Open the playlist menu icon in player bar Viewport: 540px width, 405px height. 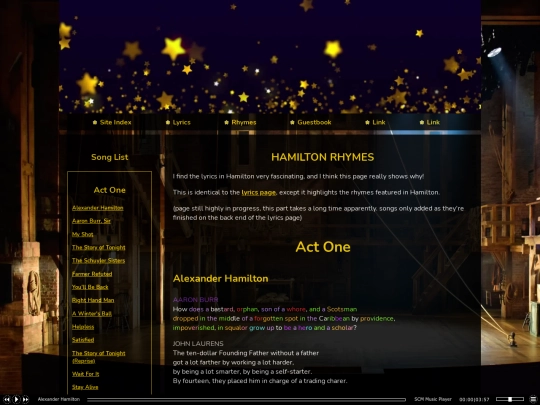pos(533,399)
